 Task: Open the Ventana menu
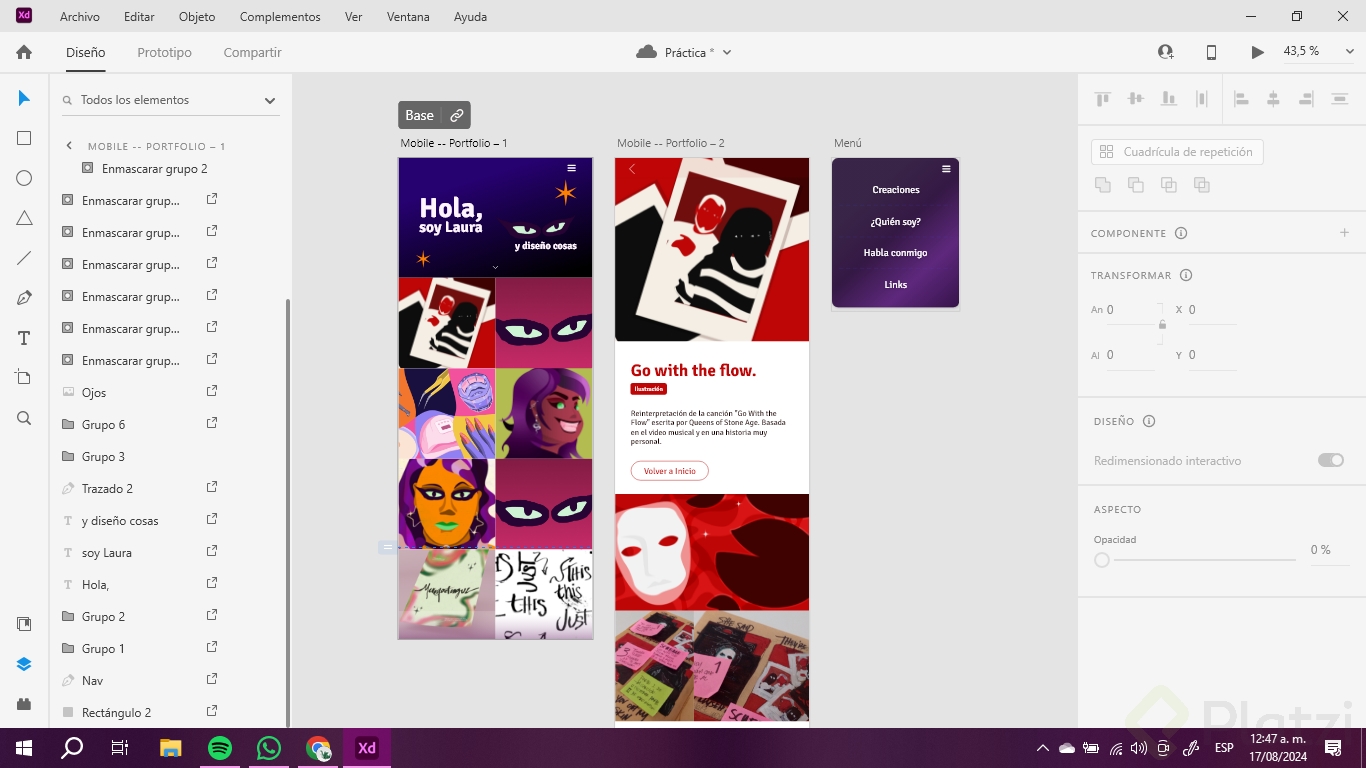click(408, 17)
